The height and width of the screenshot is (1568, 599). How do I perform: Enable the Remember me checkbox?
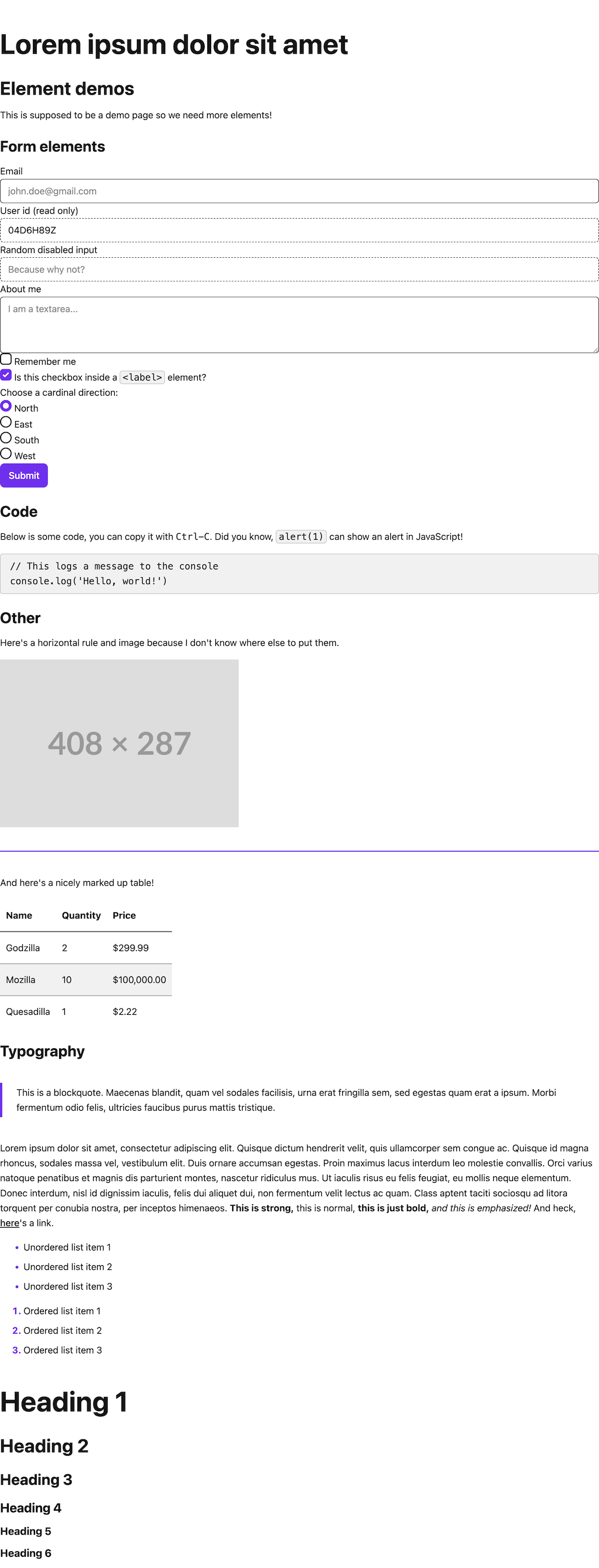coord(6,359)
